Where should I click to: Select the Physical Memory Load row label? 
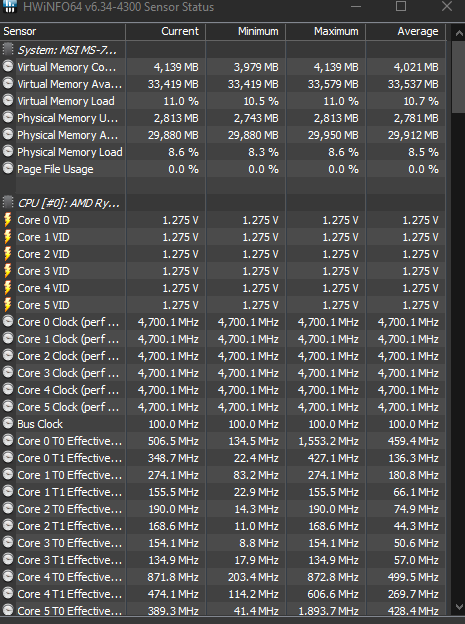pyautogui.click(x=70, y=152)
